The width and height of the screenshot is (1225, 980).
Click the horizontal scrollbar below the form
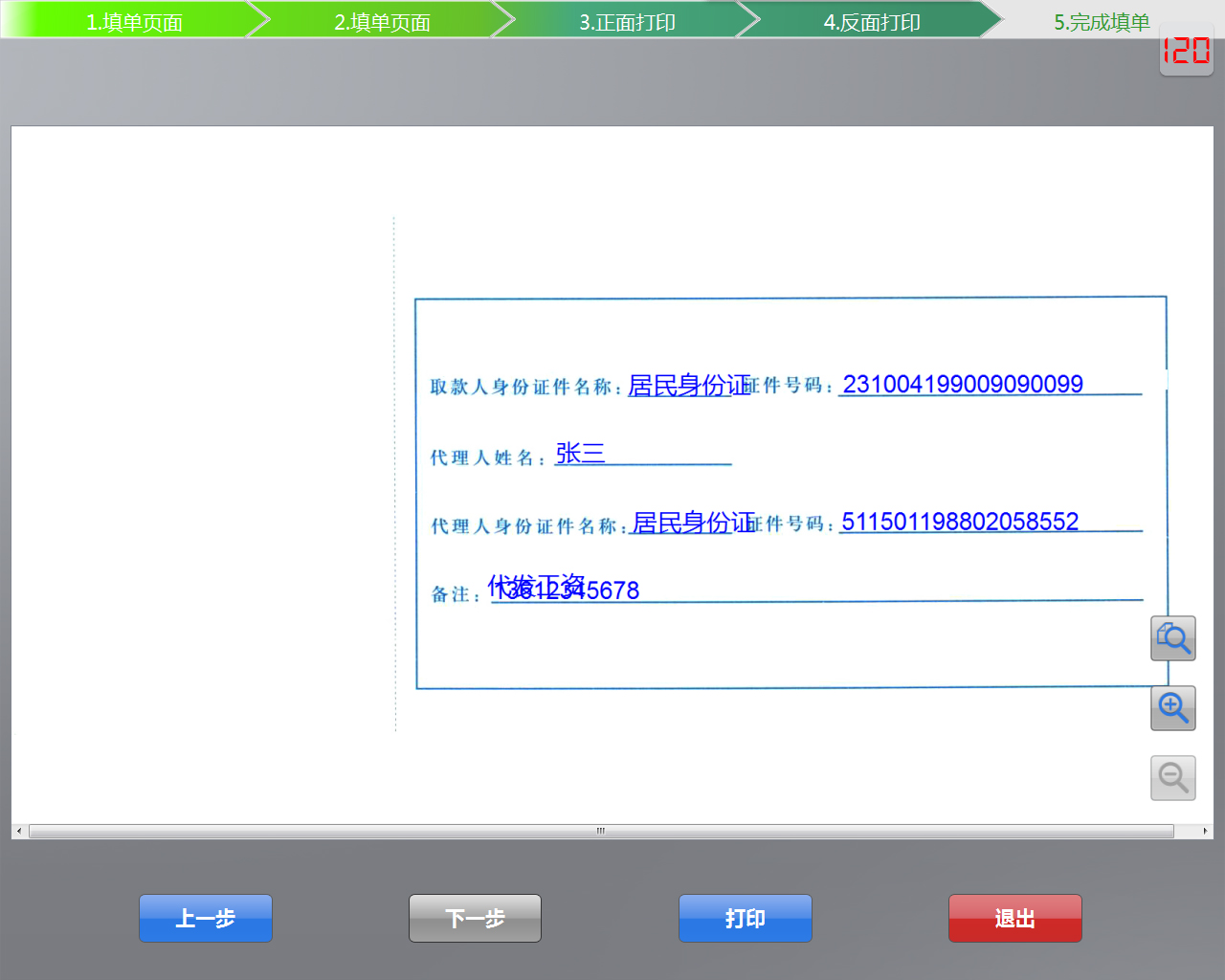(601, 831)
